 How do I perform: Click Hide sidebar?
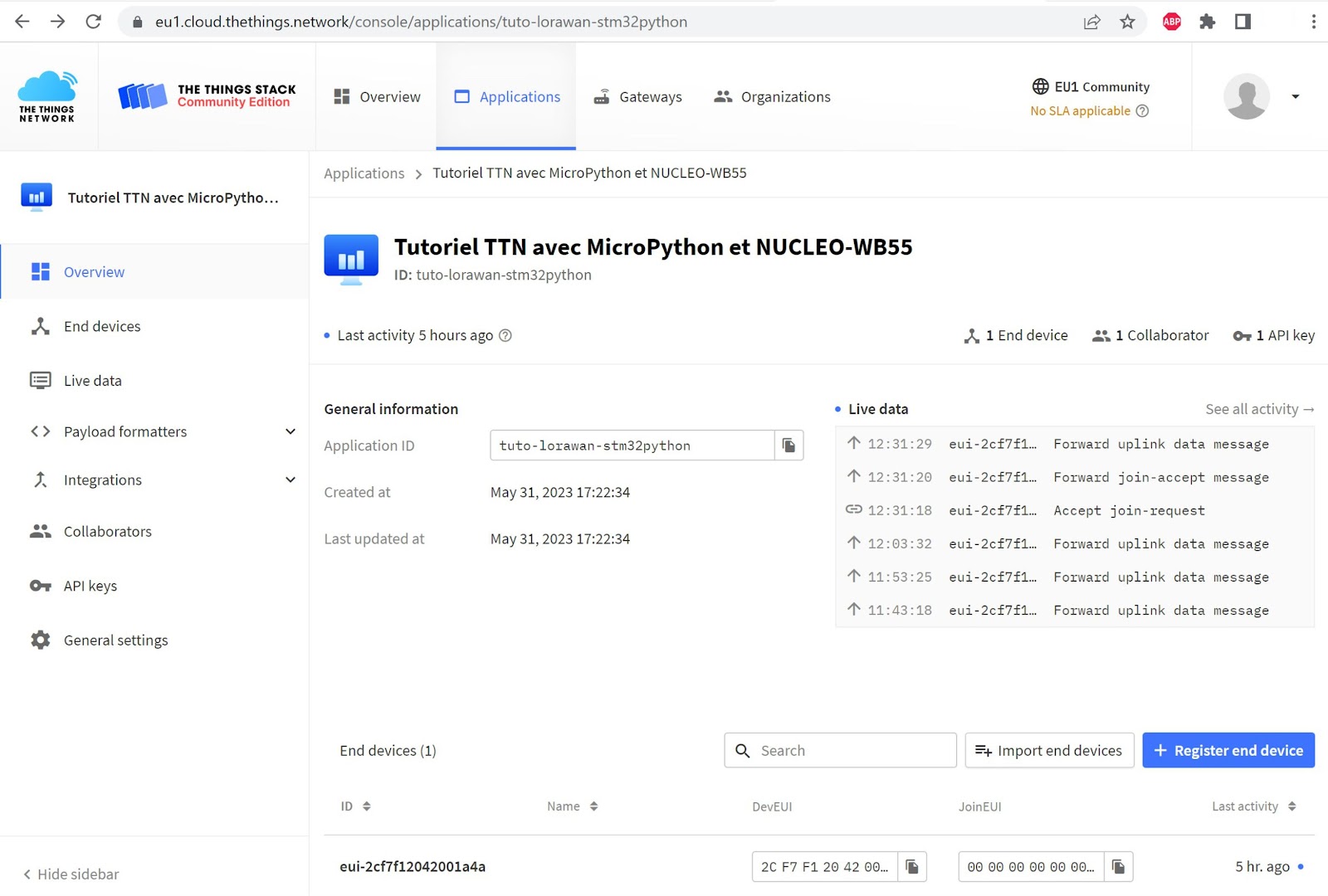tap(71, 874)
